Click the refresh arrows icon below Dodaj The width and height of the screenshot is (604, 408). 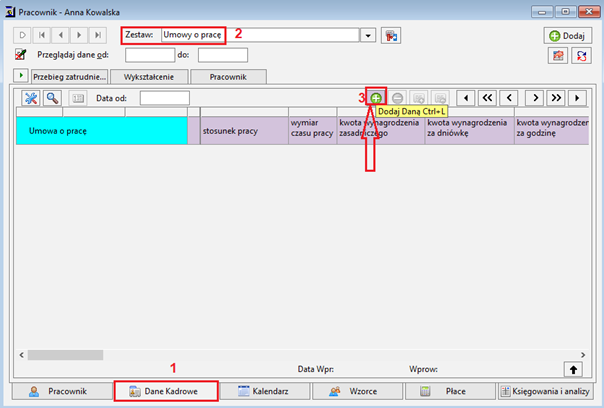click(x=581, y=56)
